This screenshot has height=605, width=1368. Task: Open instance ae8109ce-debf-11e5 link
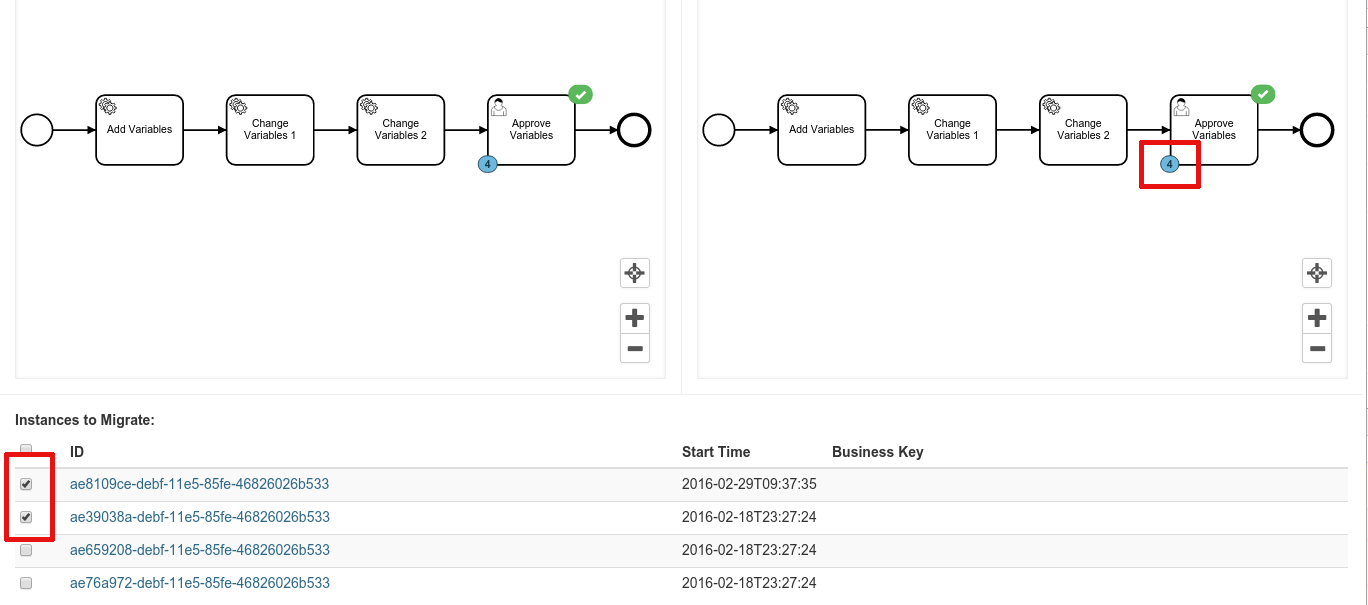(x=199, y=484)
